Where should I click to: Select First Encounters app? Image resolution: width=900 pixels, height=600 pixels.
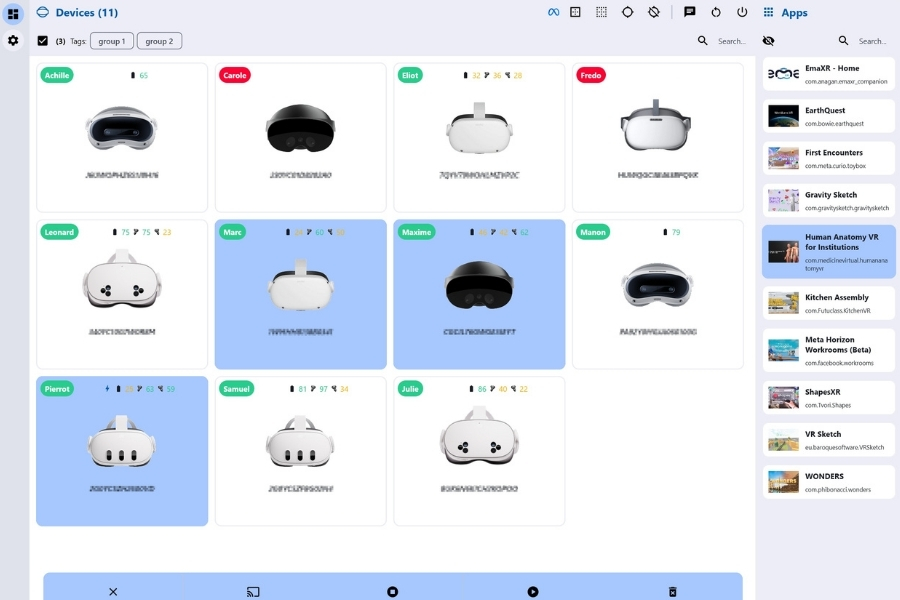(829, 158)
